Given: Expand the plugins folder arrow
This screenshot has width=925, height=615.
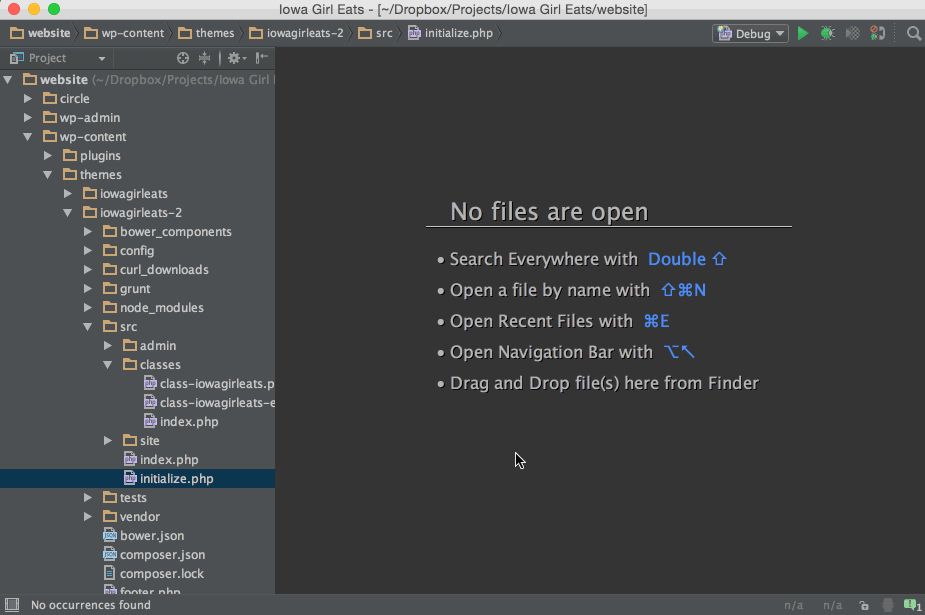Looking at the screenshot, I should coord(48,156).
